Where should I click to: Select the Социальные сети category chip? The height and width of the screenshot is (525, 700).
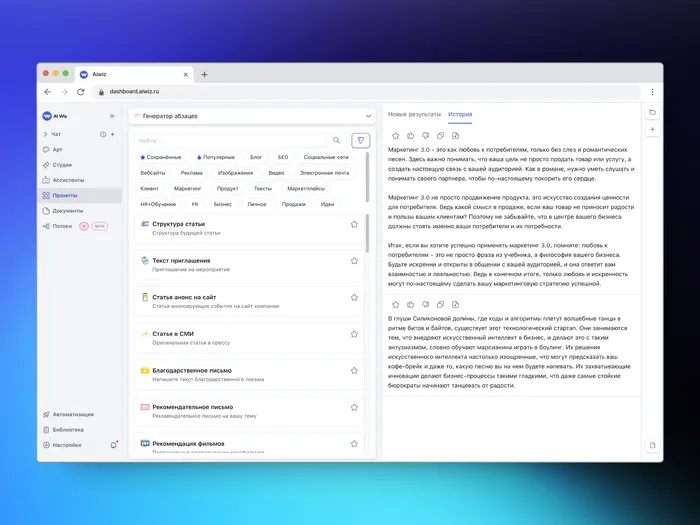click(x=326, y=157)
